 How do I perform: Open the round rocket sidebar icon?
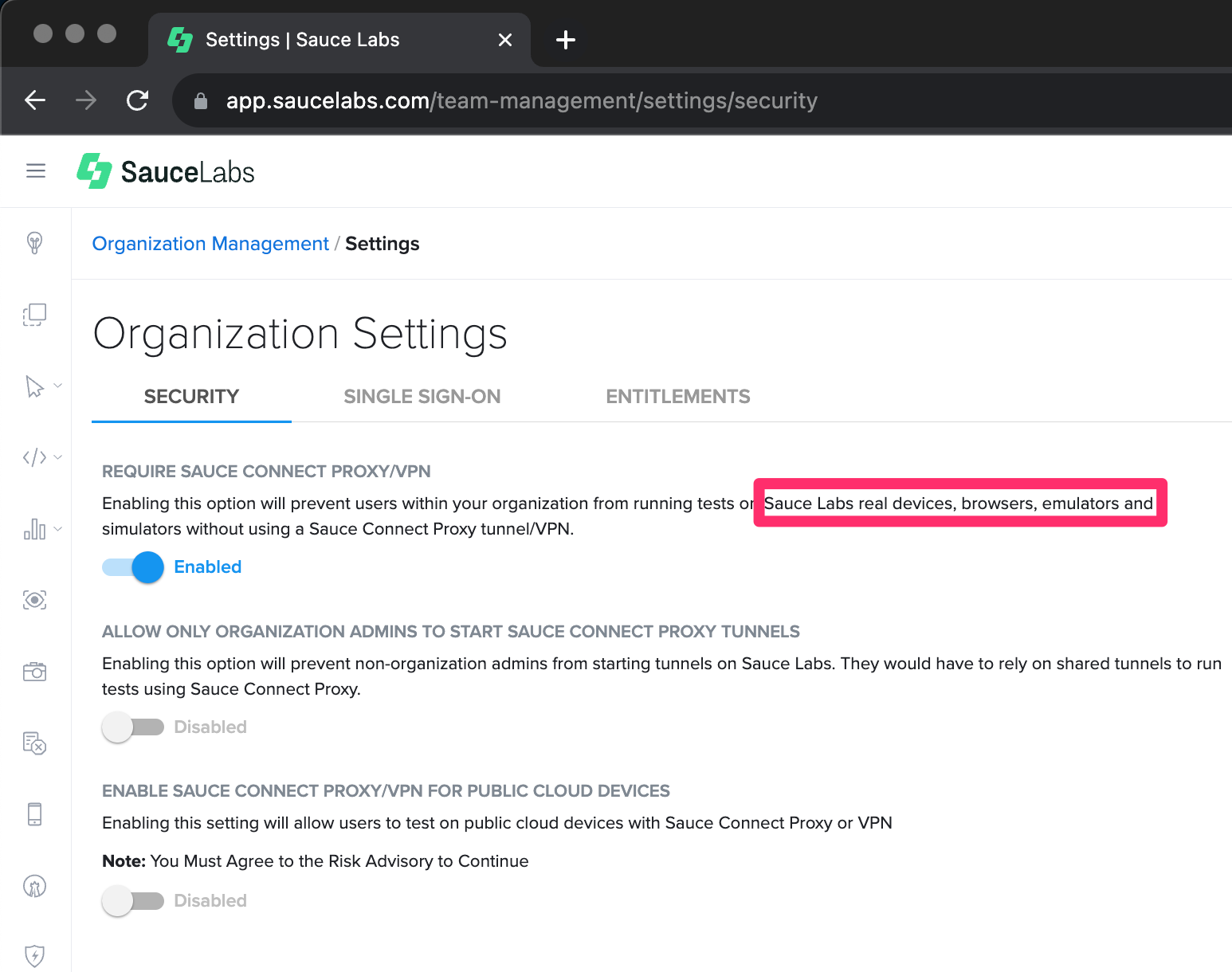35,886
